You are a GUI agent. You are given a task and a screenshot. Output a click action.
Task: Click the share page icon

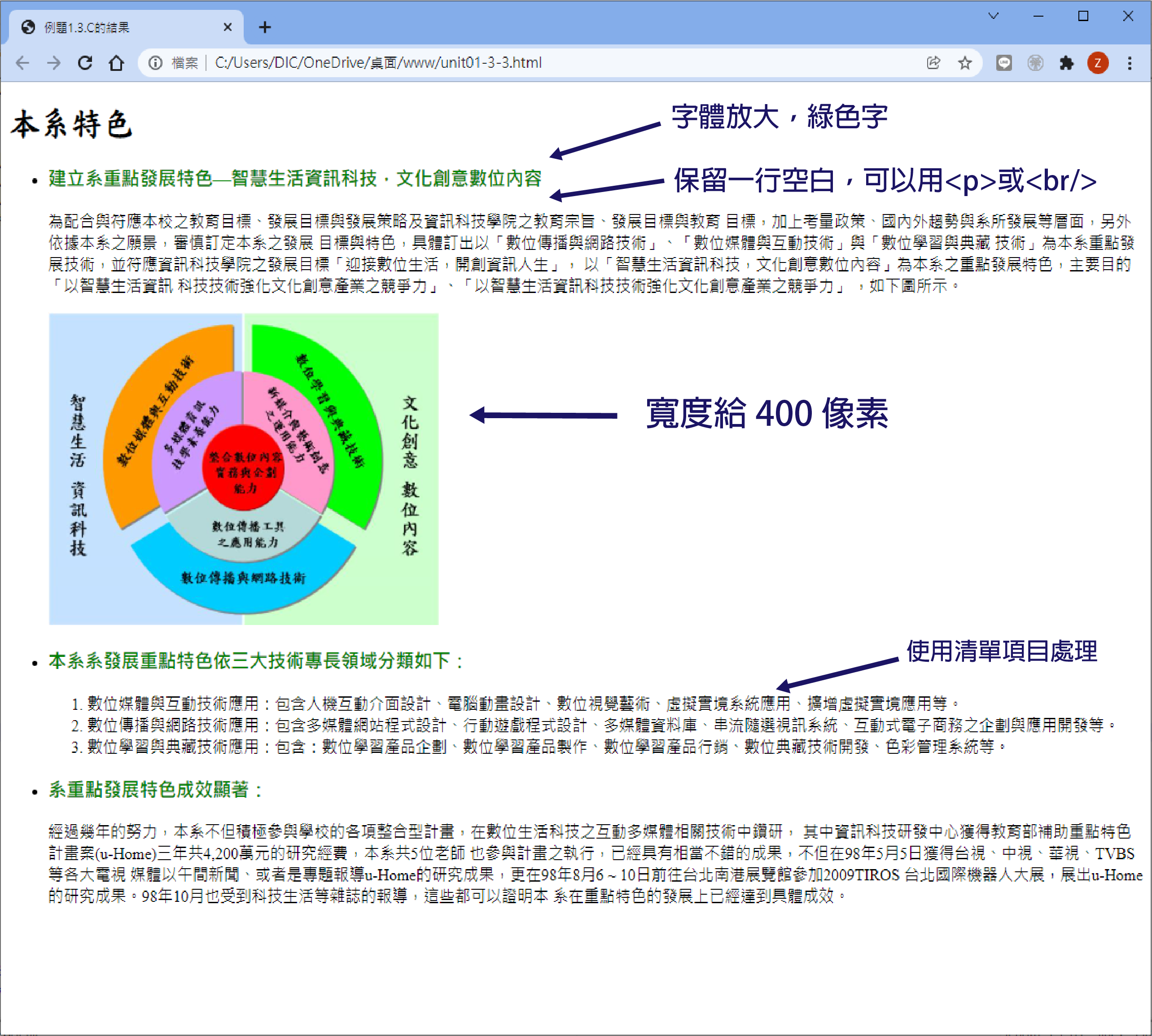point(933,63)
